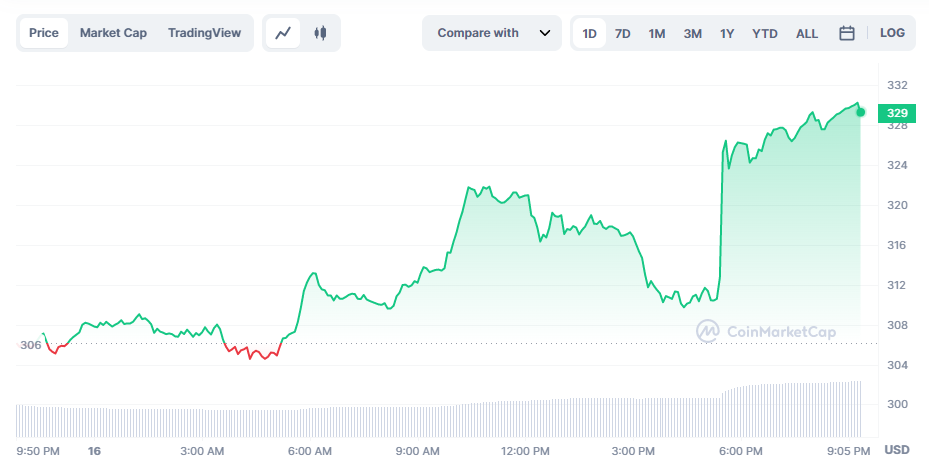This screenshot has width=929, height=460.
Task: Show the 3M time range
Action: 692,33
